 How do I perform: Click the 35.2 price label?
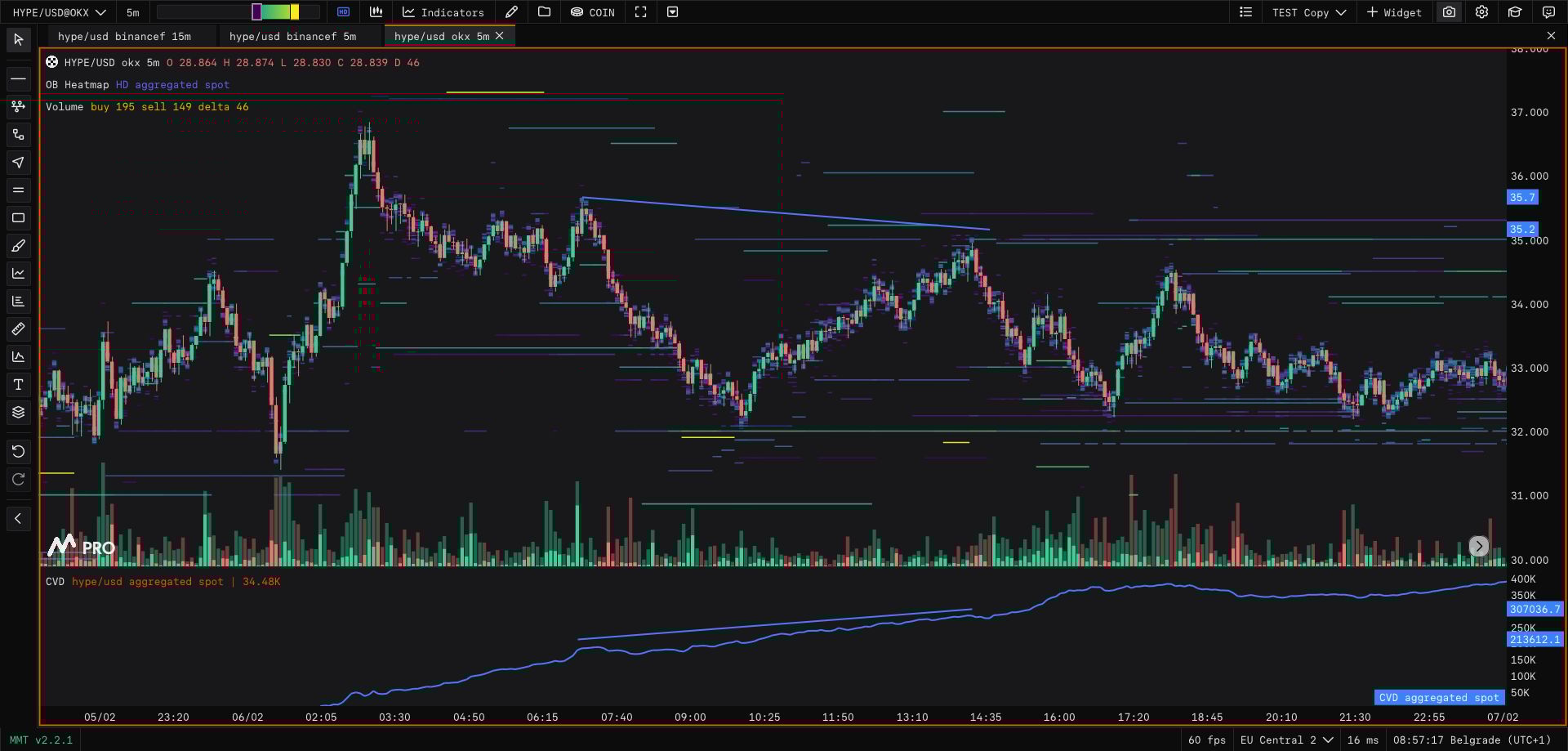[x=1522, y=230]
